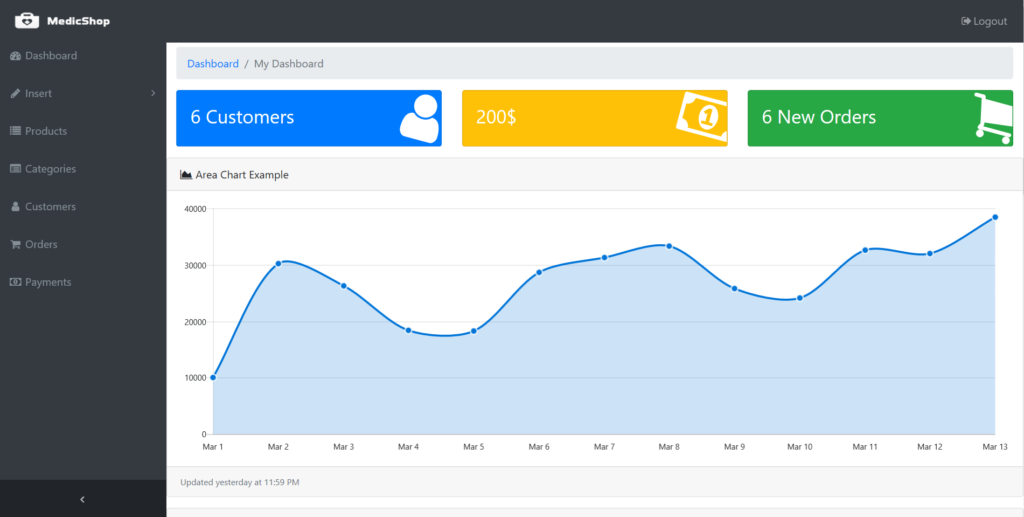Viewport: 1024px width, 517px height.
Task: Click the money bill icon on yellow card
Action: point(700,117)
